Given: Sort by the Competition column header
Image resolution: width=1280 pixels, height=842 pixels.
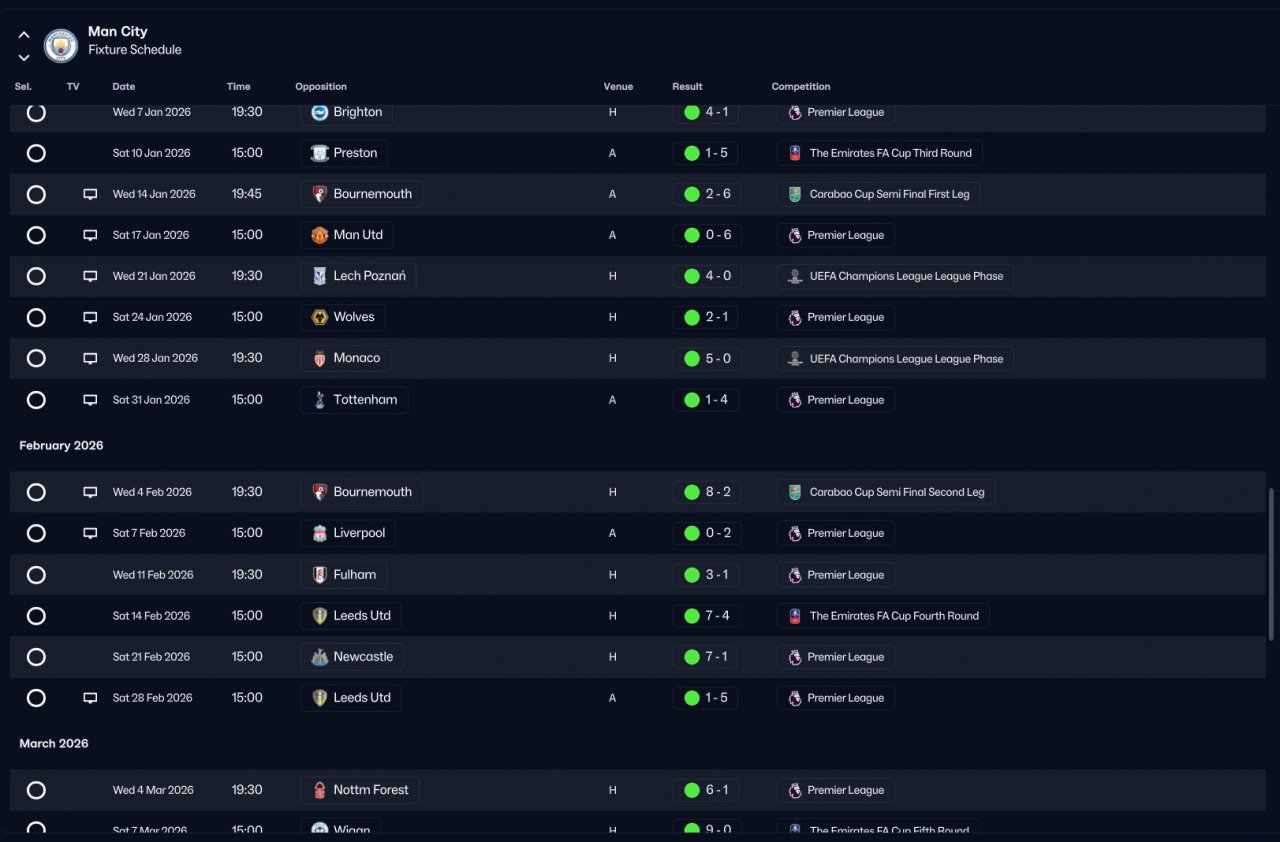Looking at the screenshot, I should tap(801, 87).
